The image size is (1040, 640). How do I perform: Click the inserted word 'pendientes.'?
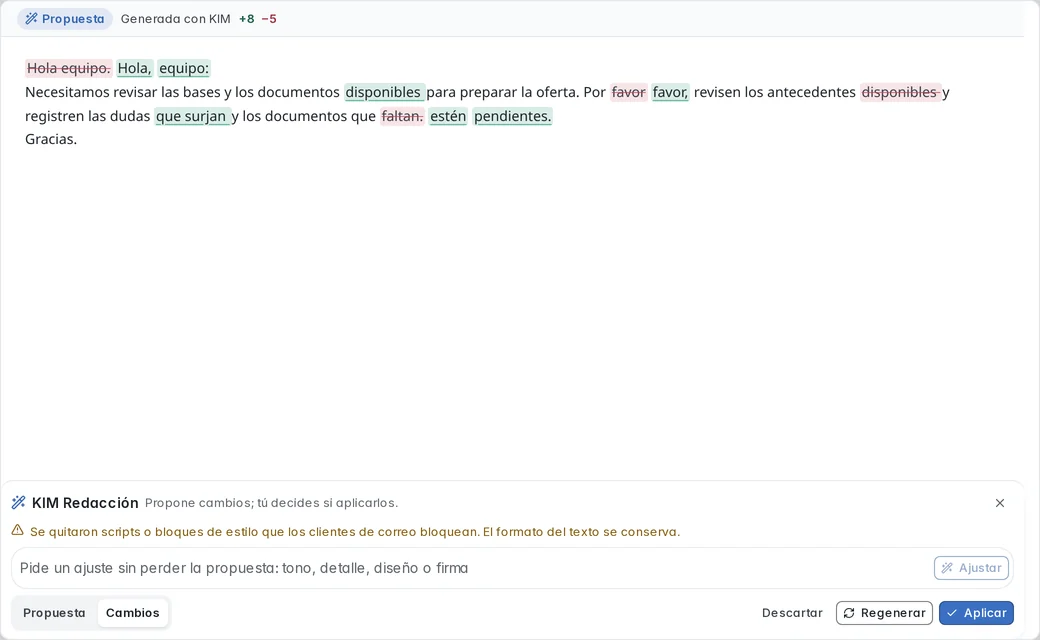tap(512, 116)
